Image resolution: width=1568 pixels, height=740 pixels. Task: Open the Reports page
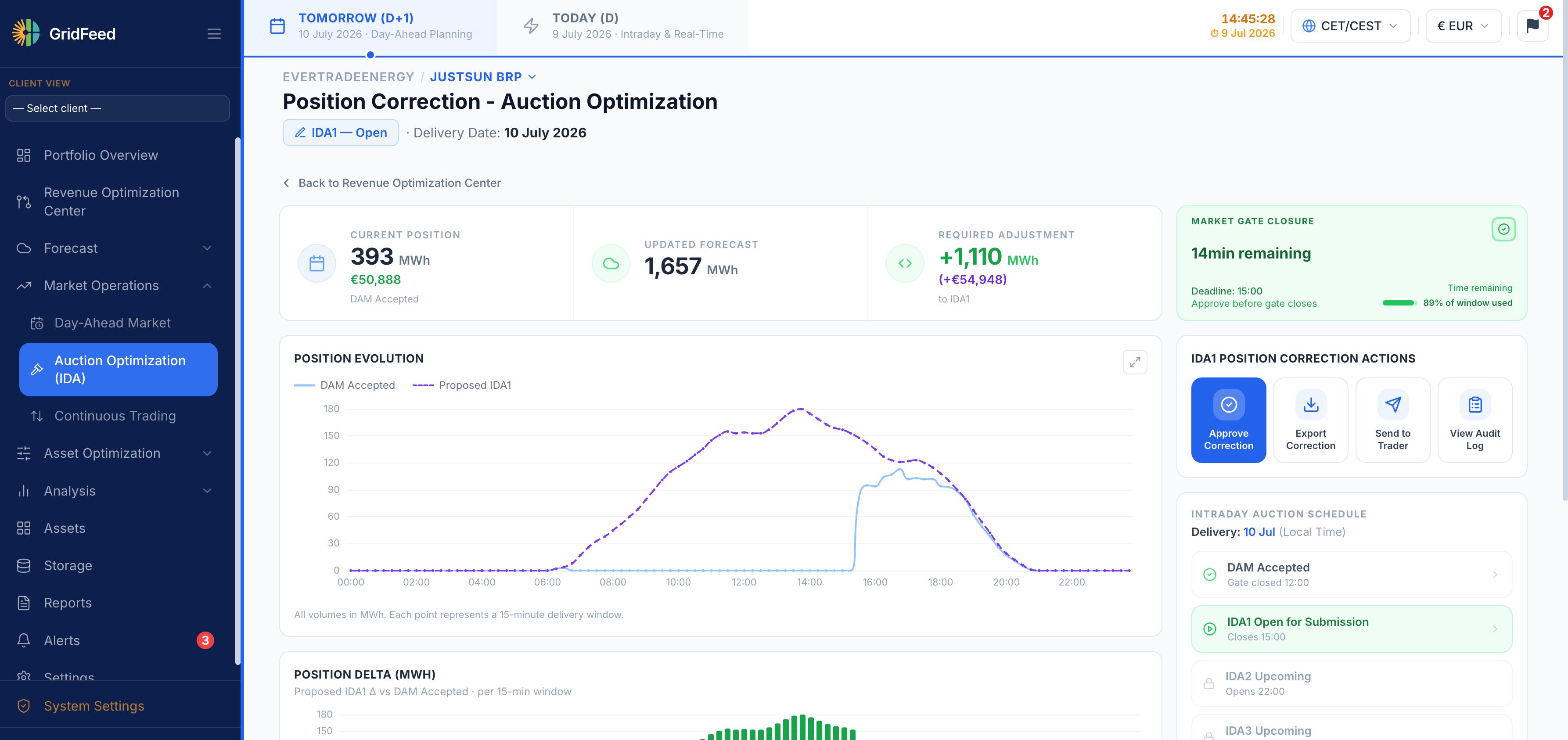coord(118,603)
